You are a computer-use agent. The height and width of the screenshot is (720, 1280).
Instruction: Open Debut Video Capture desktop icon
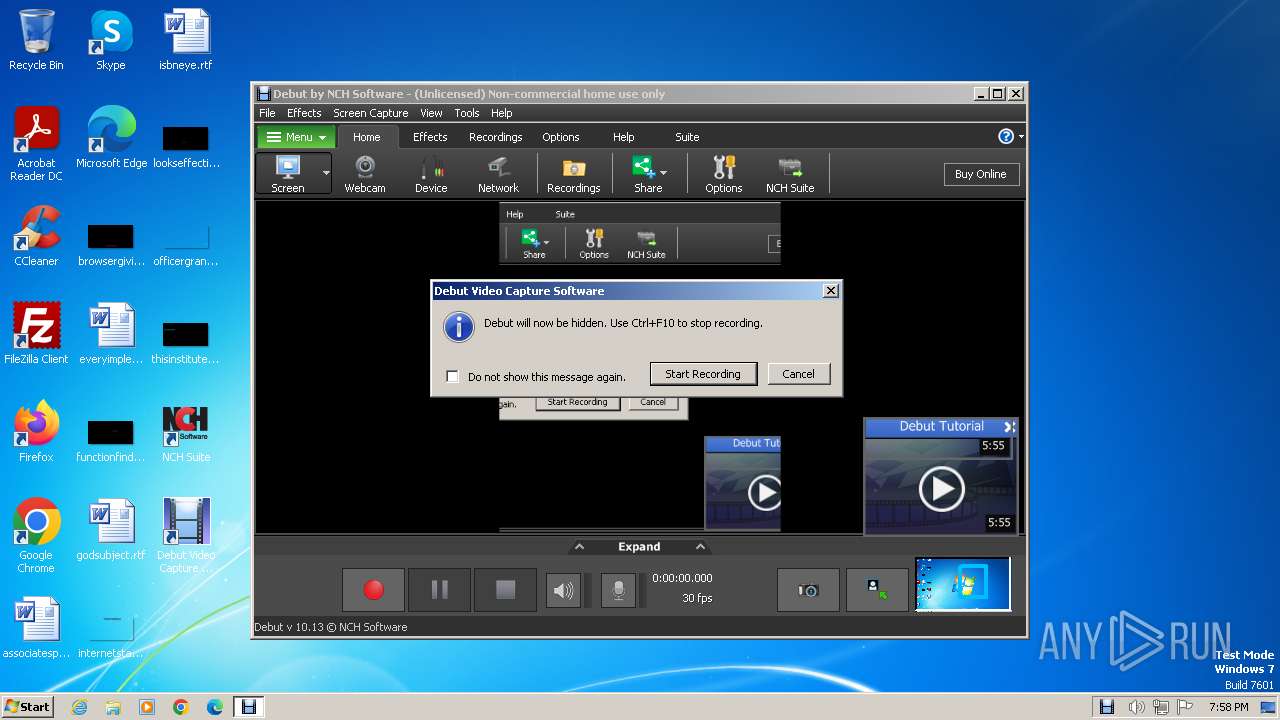(x=186, y=536)
